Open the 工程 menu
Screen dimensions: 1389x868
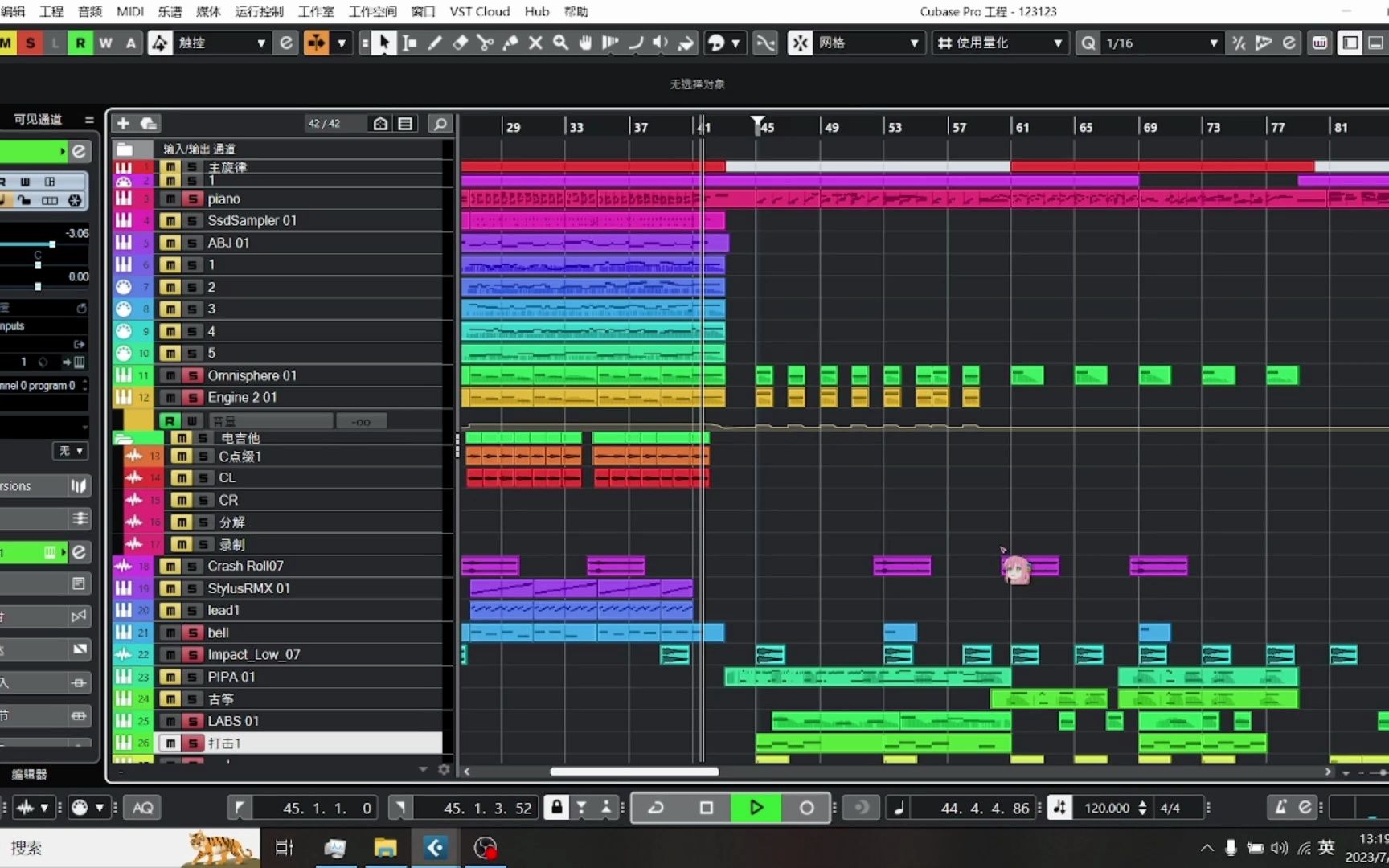[51, 11]
